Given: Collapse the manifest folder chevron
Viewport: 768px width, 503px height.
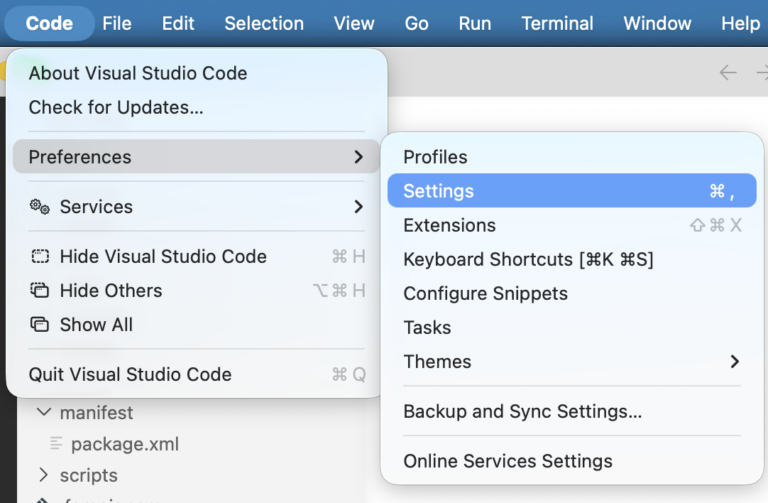Looking at the screenshot, I should 44,412.
